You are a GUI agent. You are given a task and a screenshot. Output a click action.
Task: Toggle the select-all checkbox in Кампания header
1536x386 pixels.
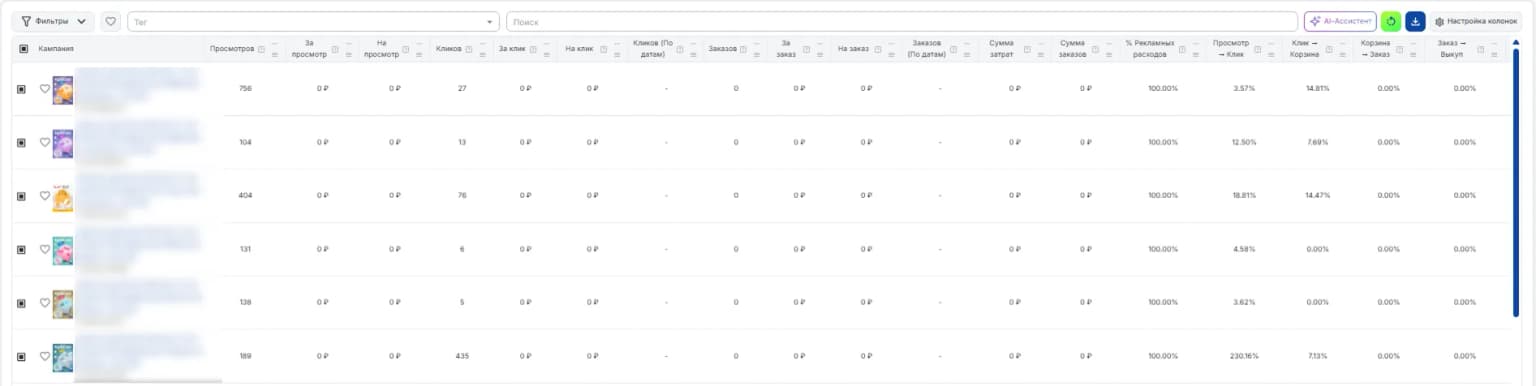(x=24, y=49)
